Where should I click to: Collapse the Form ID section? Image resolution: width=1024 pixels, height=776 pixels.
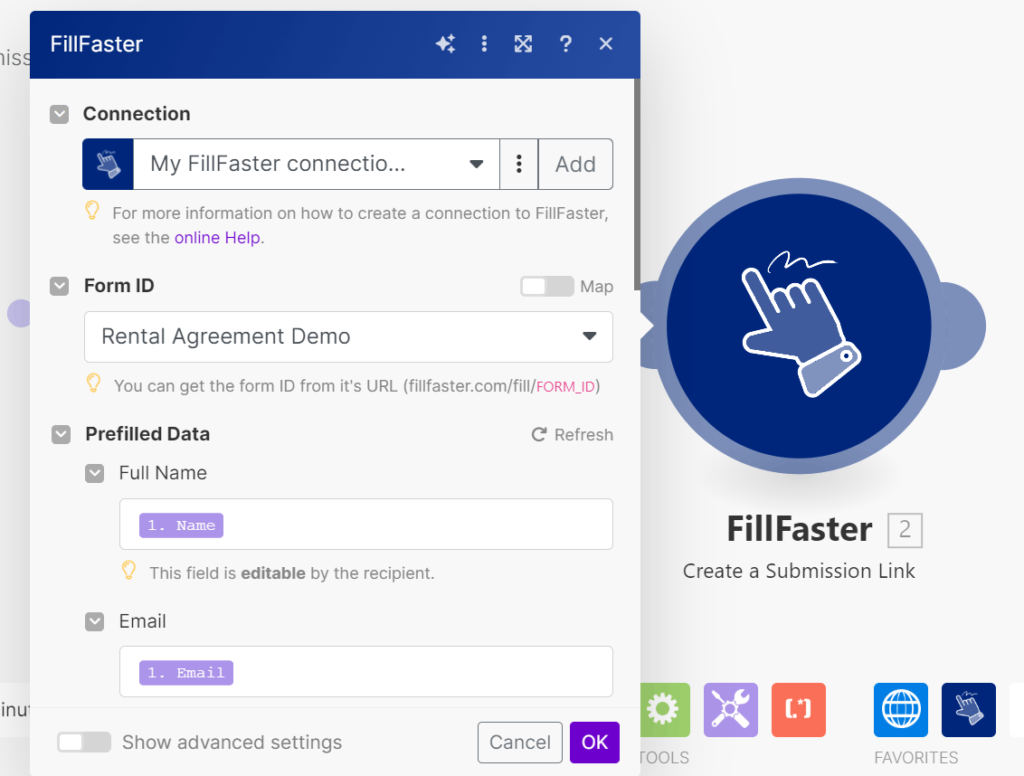pyautogui.click(x=59, y=286)
